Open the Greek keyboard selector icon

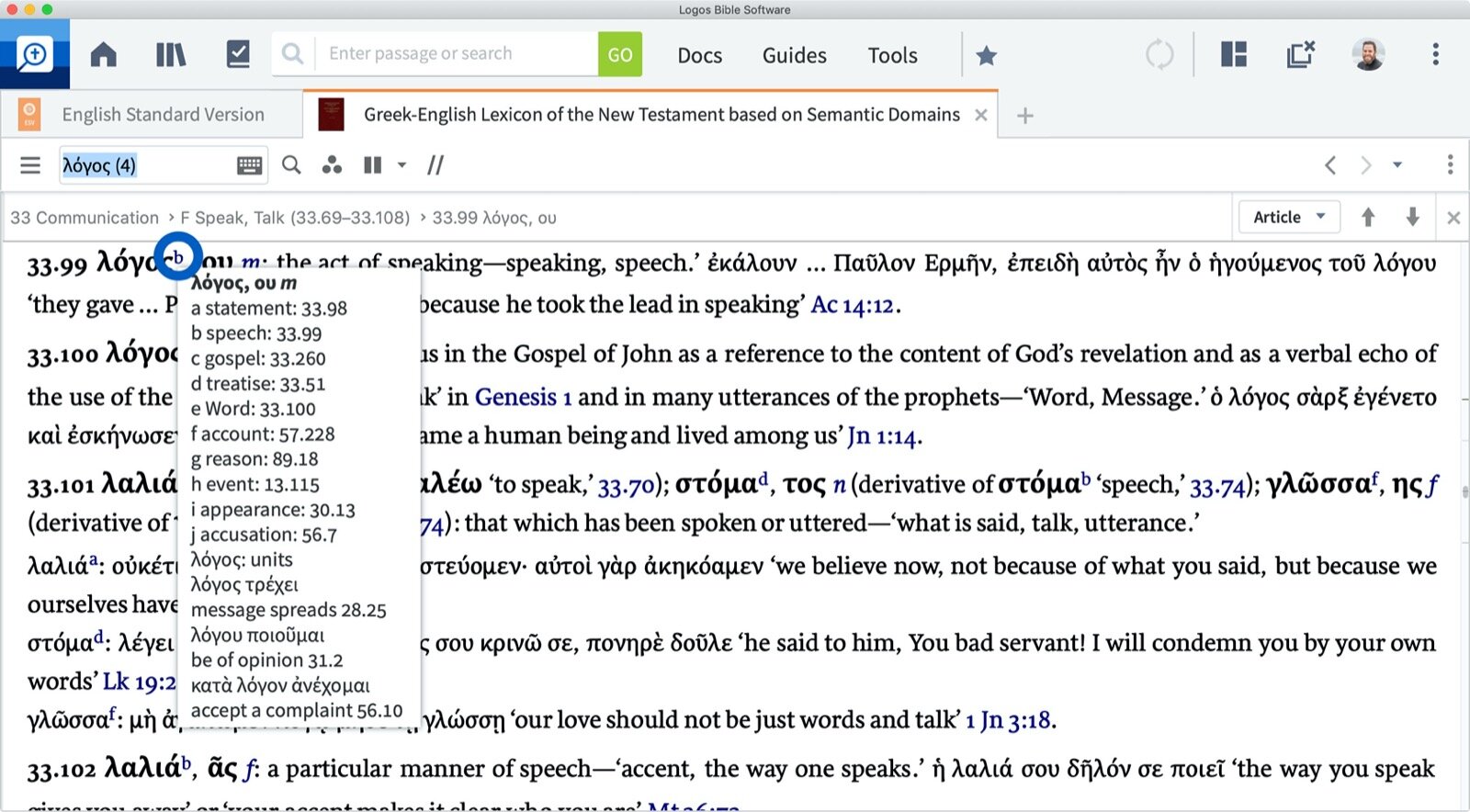pyautogui.click(x=250, y=165)
